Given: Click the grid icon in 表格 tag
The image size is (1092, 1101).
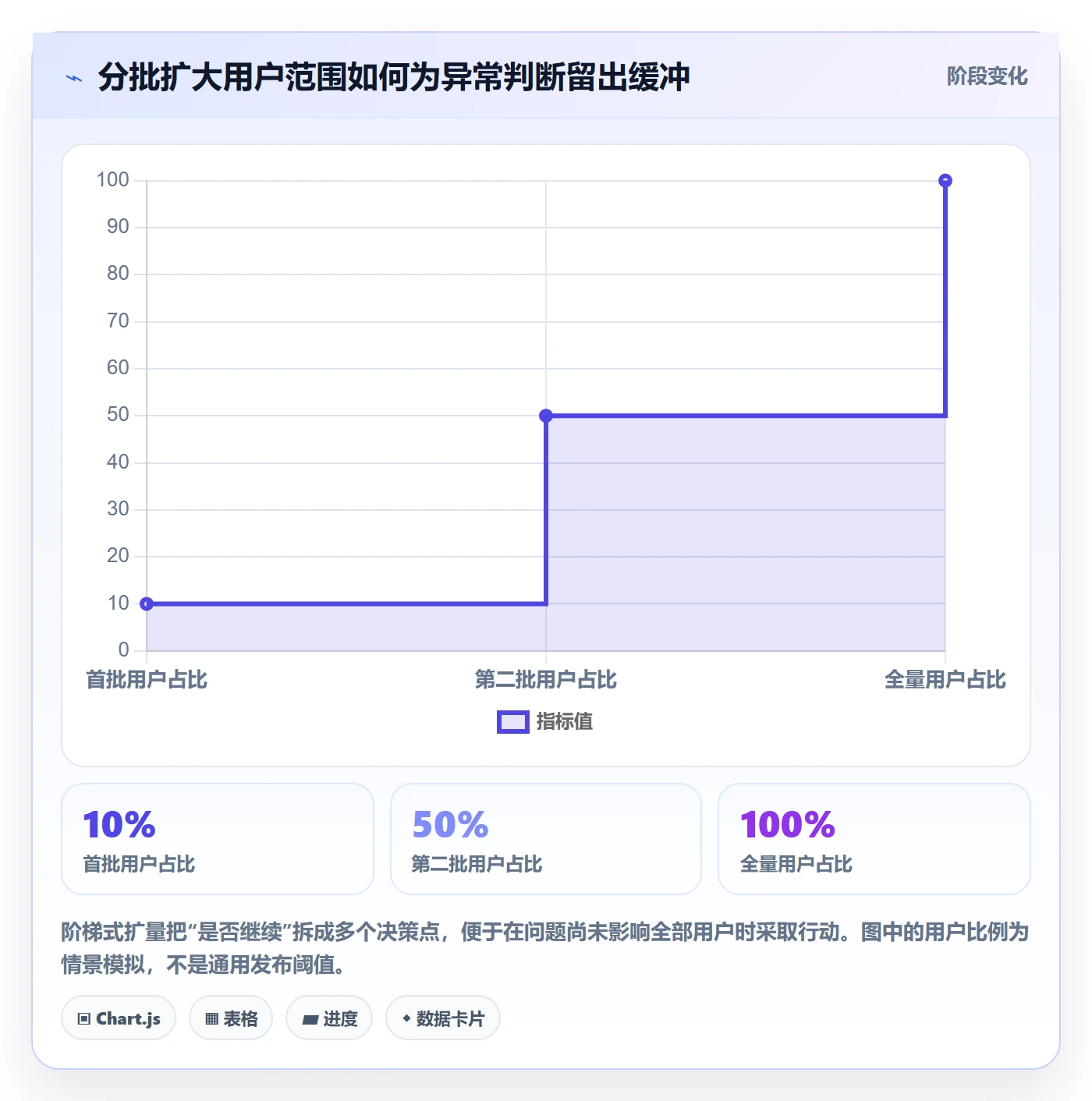Looking at the screenshot, I should (x=211, y=1019).
